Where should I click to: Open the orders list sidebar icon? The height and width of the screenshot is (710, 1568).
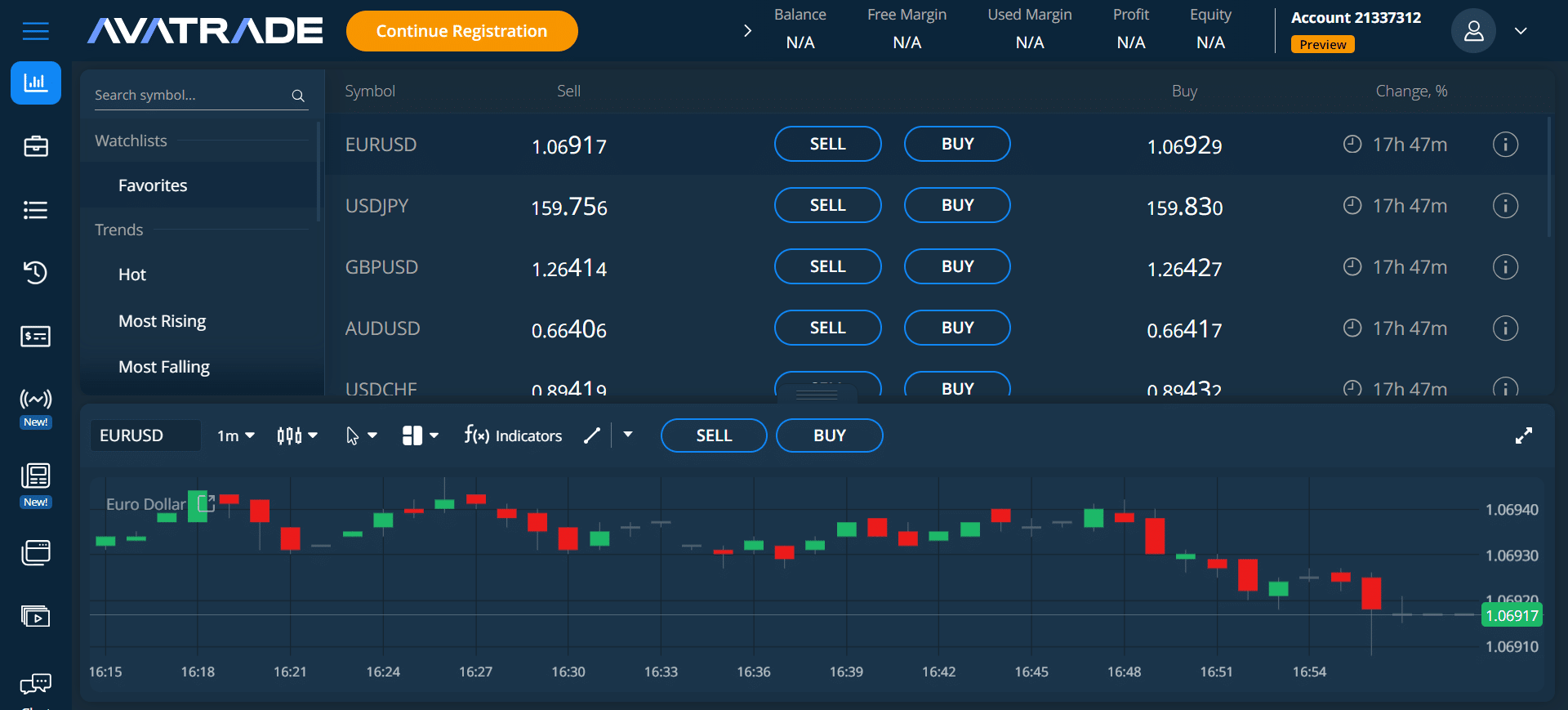pyautogui.click(x=36, y=210)
